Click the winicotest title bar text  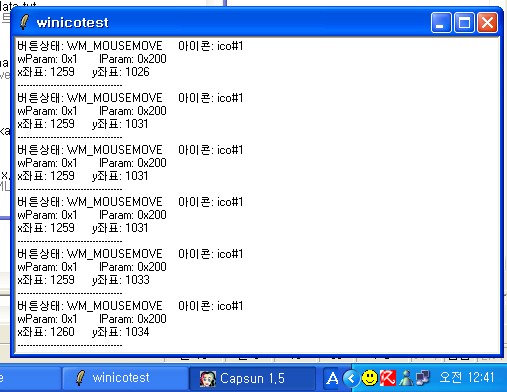point(72,23)
